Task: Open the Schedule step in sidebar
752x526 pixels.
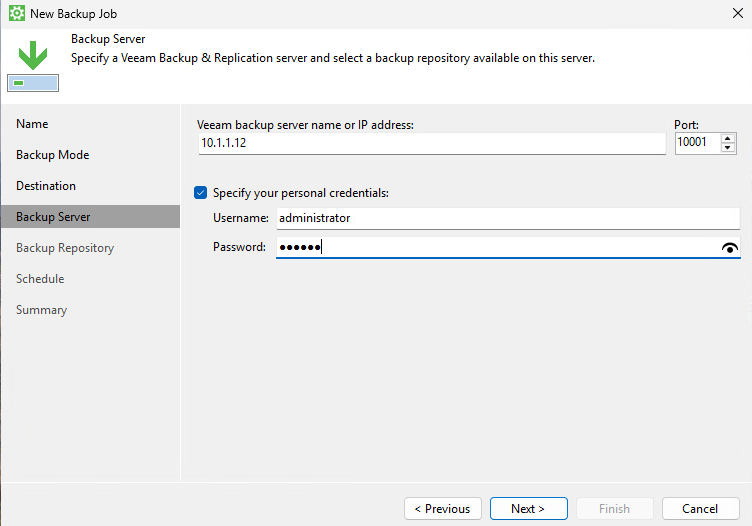Action: click(40, 279)
